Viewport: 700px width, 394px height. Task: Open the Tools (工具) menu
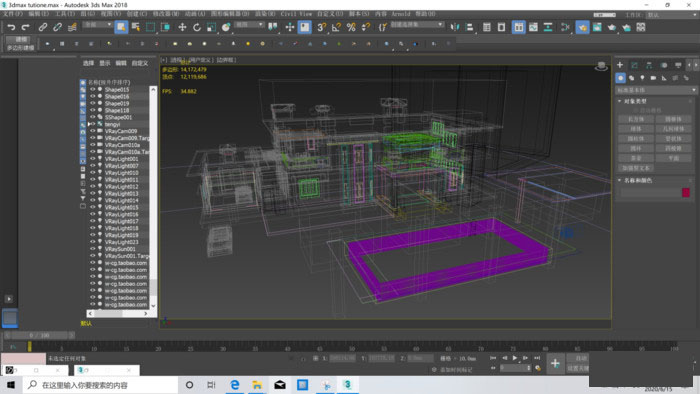point(65,14)
